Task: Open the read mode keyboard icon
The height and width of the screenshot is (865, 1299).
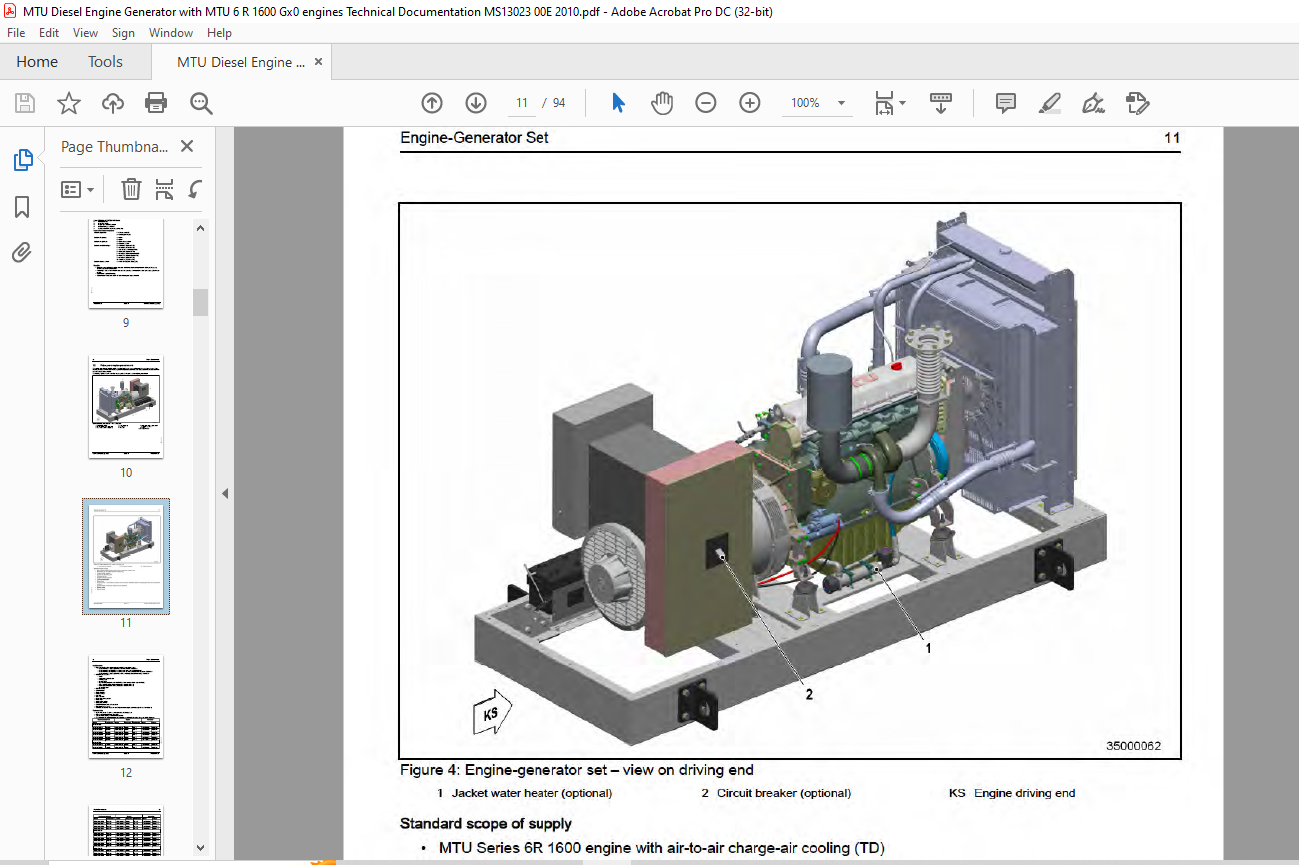Action: 940,103
